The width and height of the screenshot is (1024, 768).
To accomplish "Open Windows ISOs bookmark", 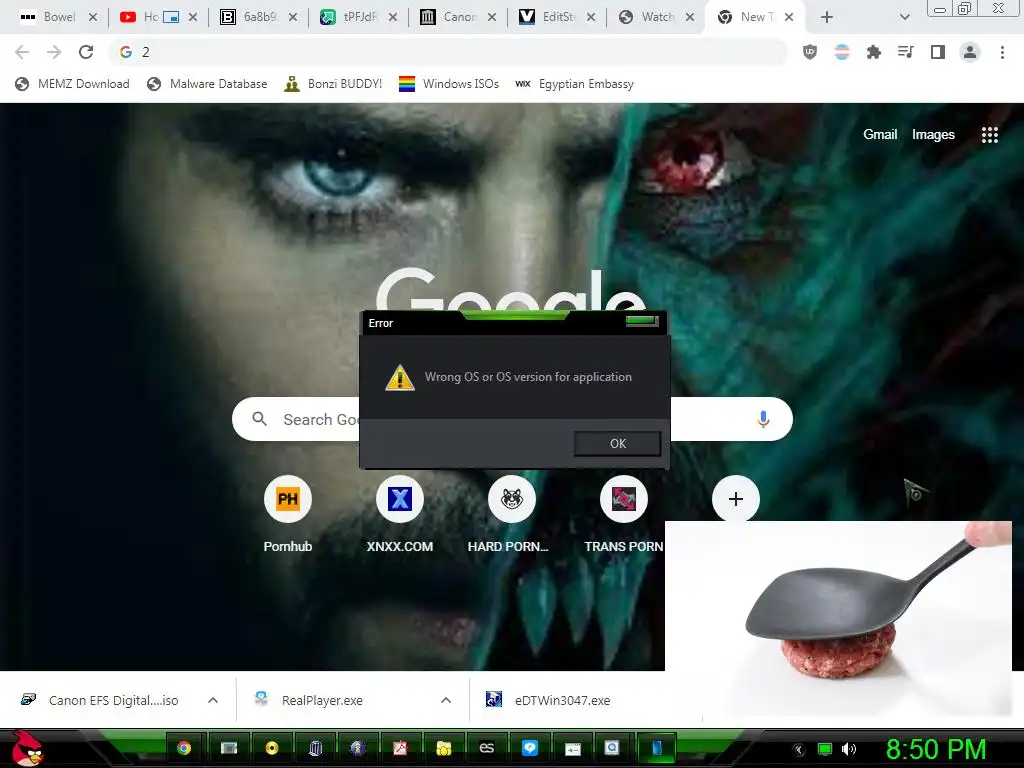I will [x=449, y=84].
